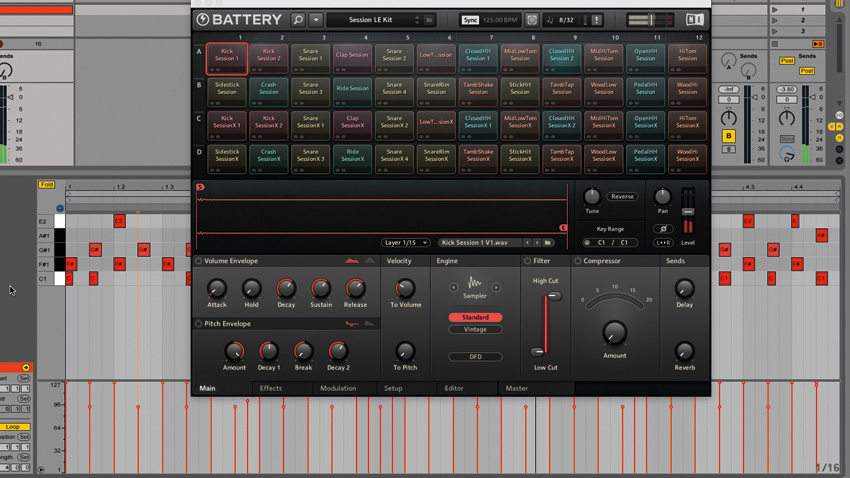Screen dimensions: 850x478
Task: Select previous engine with left arrow
Action: [x=454, y=287]
